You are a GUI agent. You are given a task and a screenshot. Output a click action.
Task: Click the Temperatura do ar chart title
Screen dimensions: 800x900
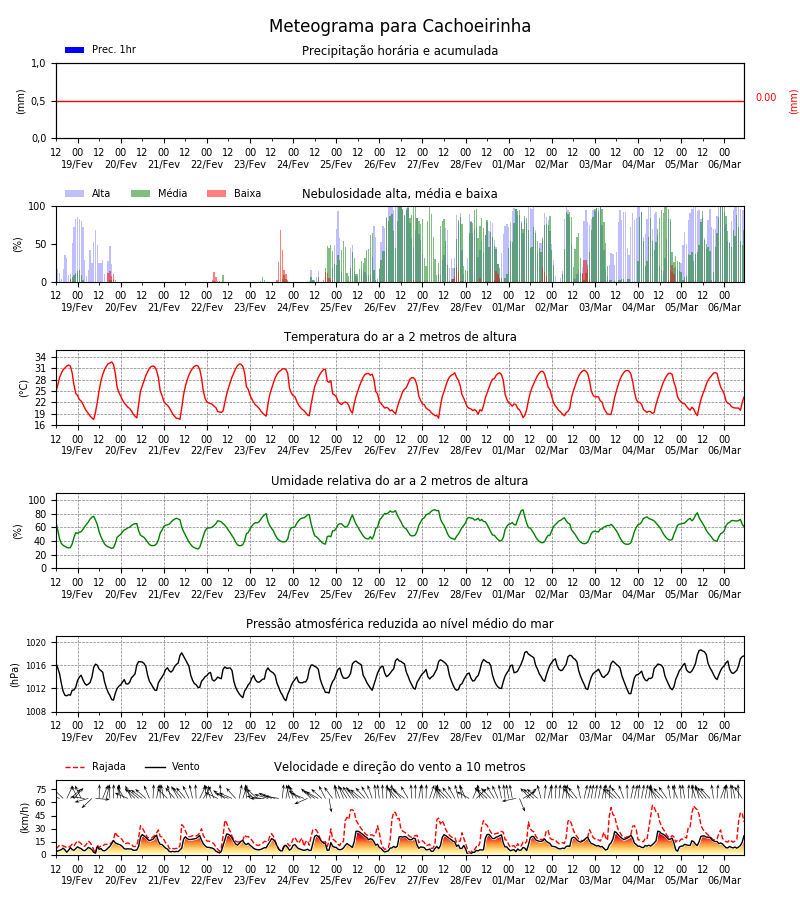(x=400, y=337)
